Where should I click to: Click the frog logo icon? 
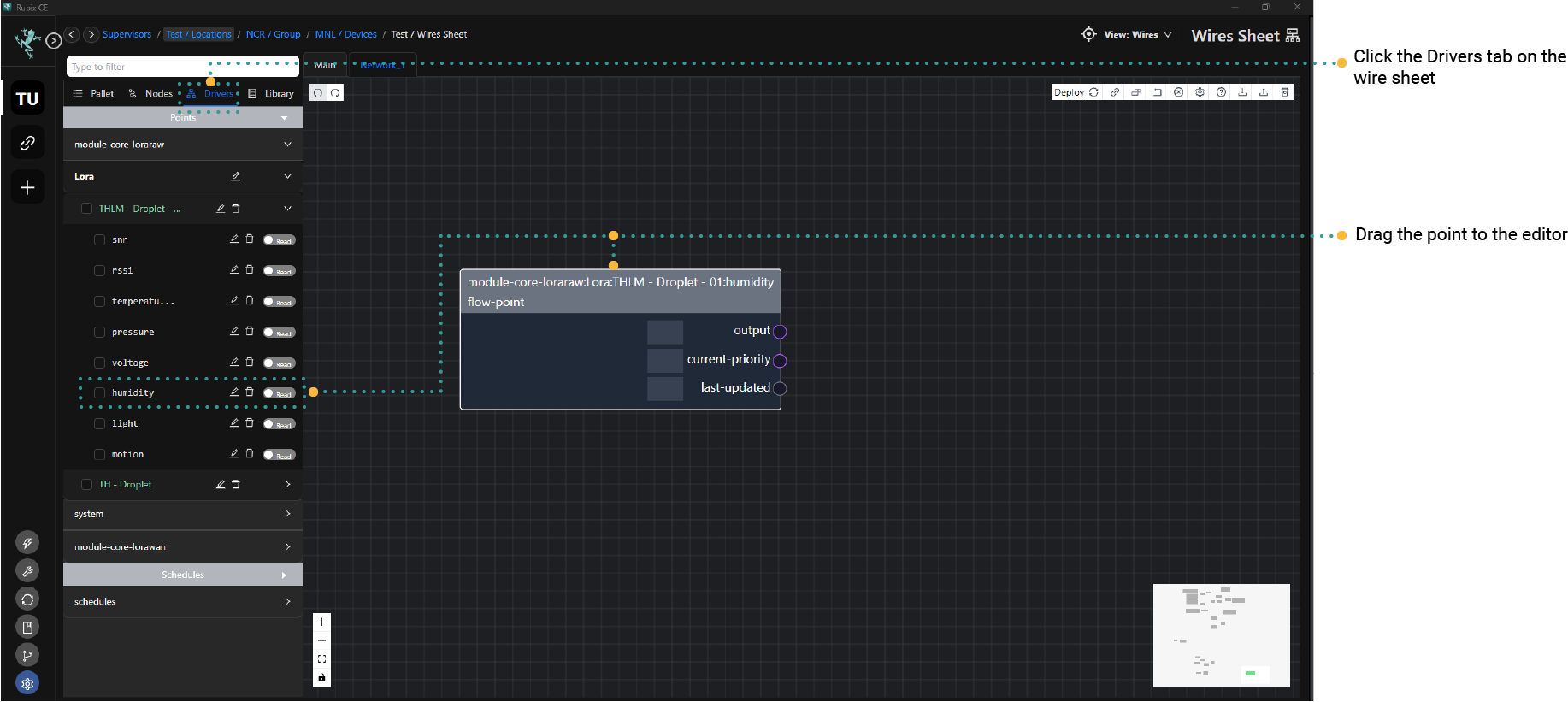pos(27,41)
